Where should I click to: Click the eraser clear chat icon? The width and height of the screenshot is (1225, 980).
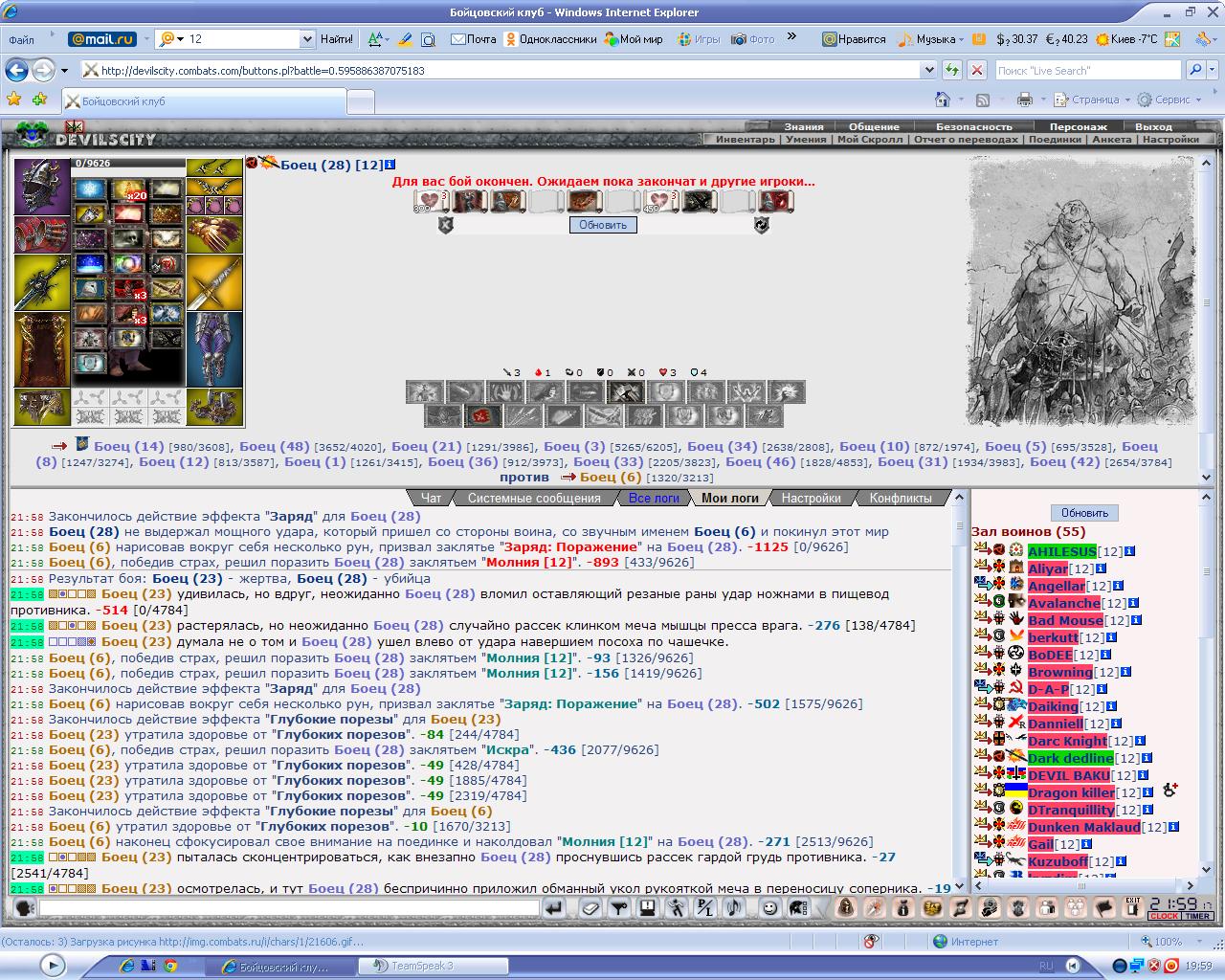(x=590, y=907)
